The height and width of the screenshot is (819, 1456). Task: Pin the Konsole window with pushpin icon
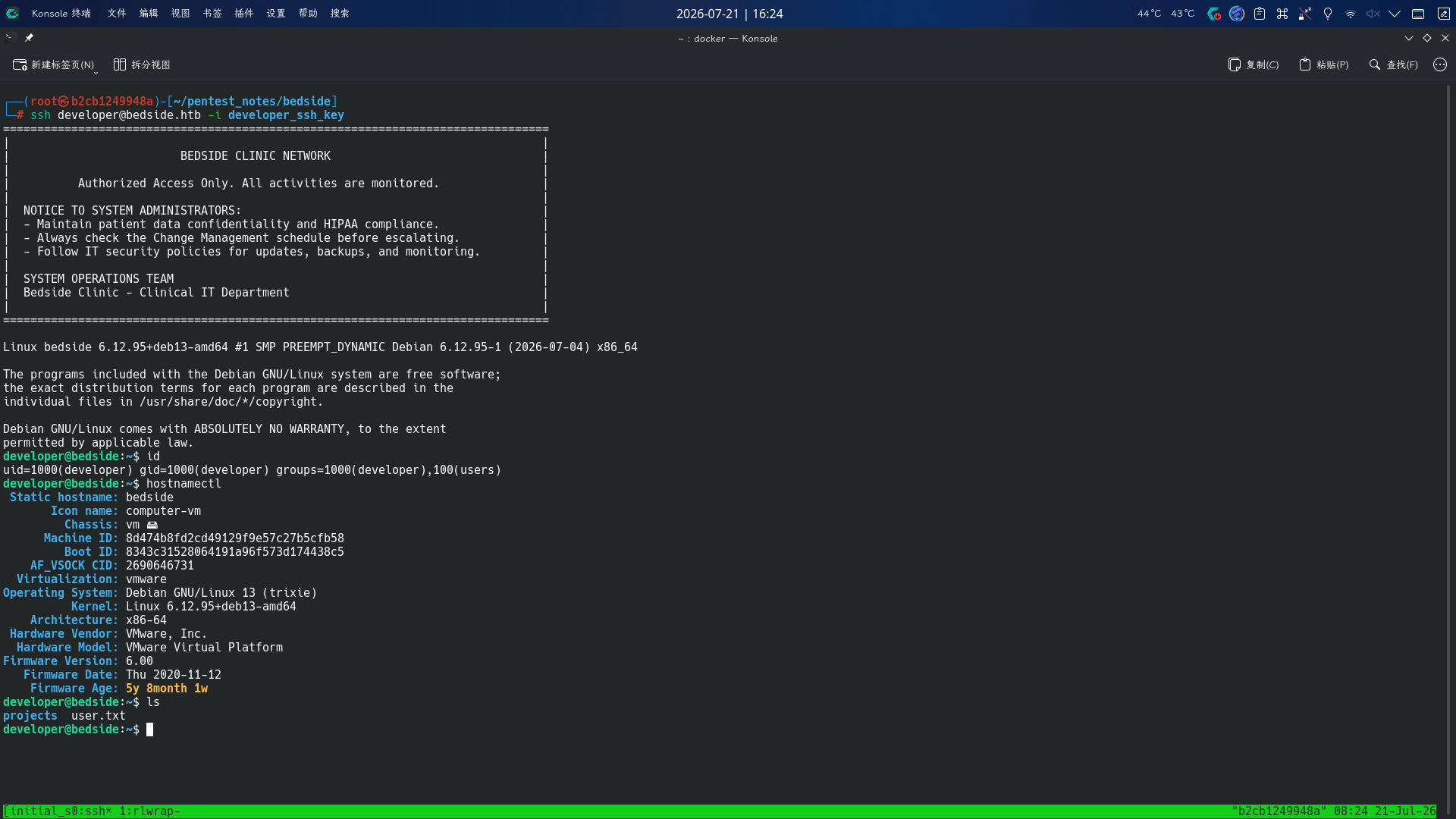click(x=29, y=38)
